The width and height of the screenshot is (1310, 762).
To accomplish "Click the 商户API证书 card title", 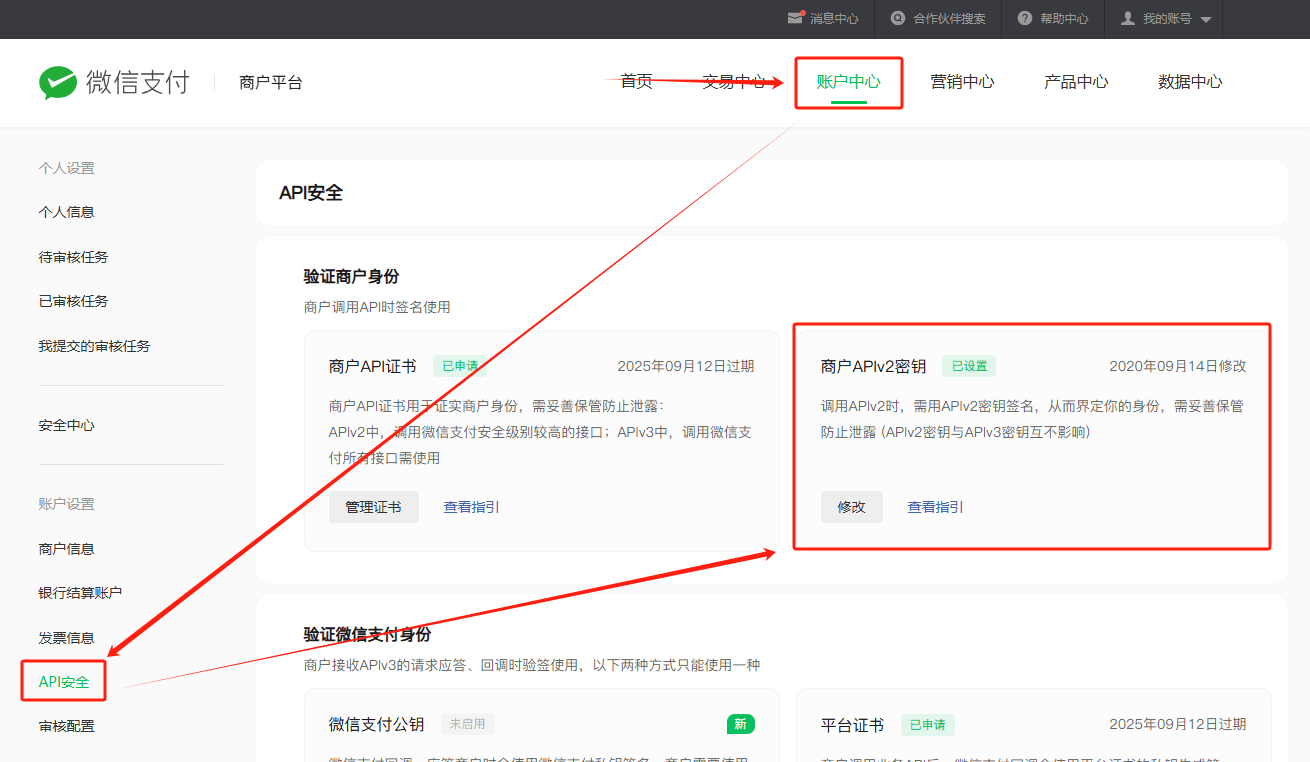I will [372, 366].
